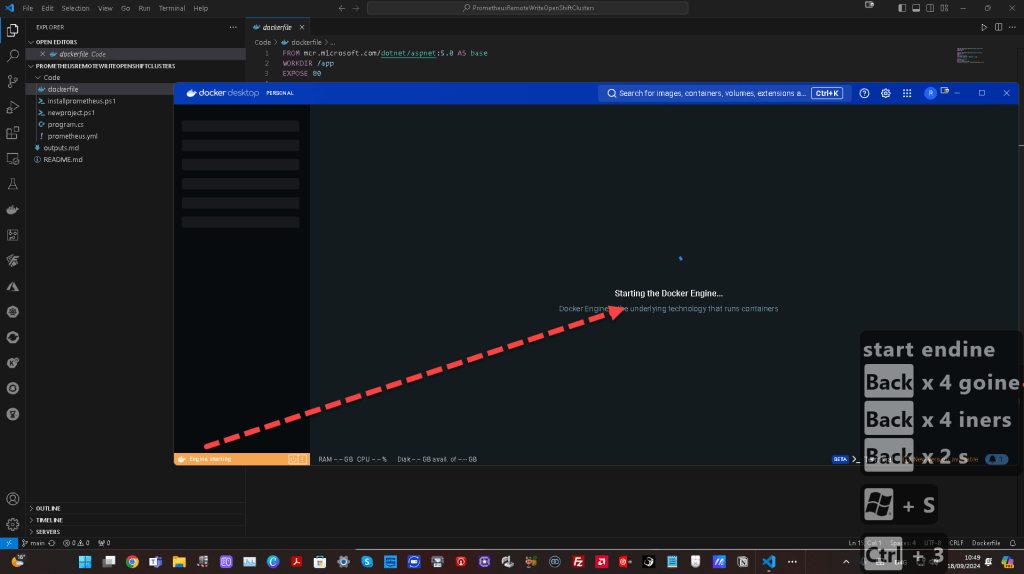The image size is (1024, 574).
Task: Open the Extensions view in activity bar
Action: [x=12, y=133]
